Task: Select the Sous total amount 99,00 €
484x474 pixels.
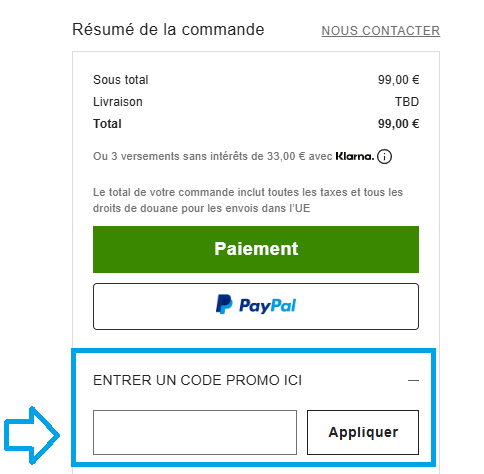Action: click(398, 80)
